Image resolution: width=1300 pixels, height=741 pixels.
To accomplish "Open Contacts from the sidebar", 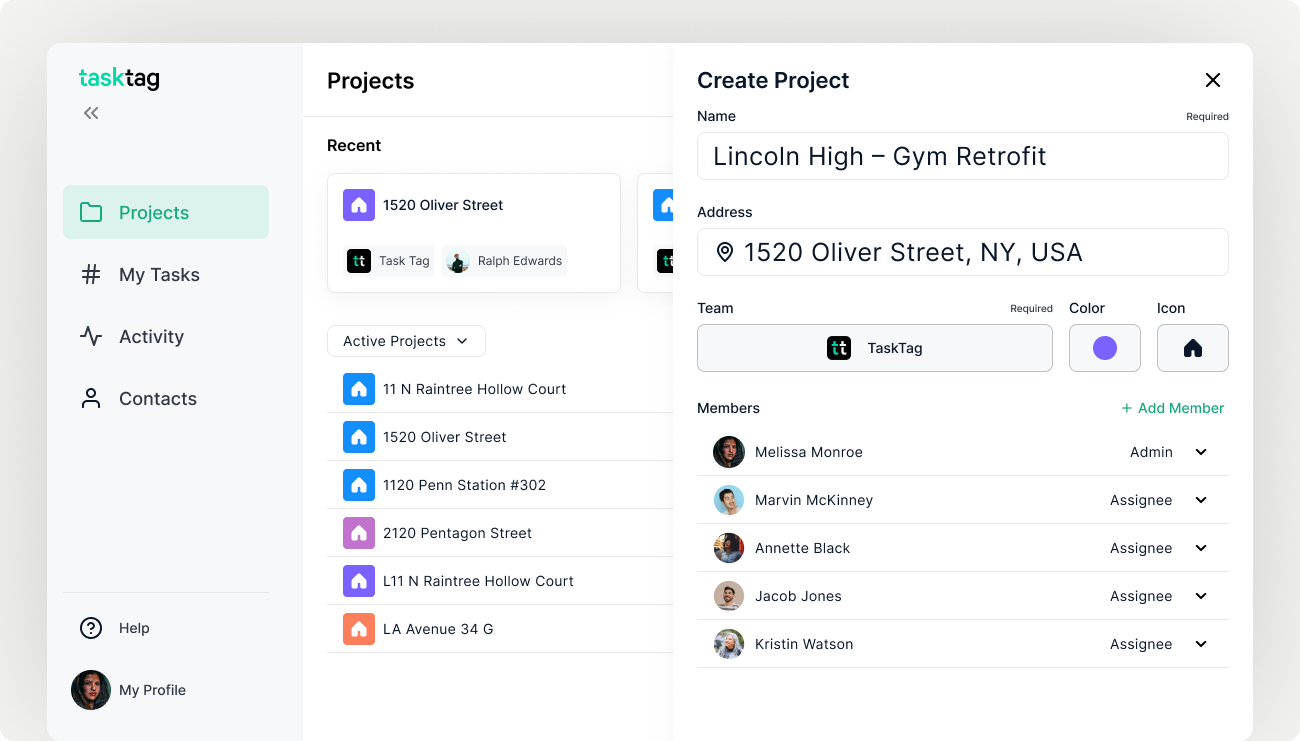I will click(x=157, y=399).
